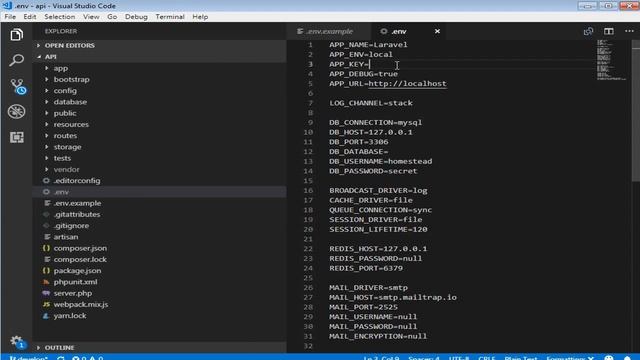The height and width of the screenshot is (360, 640).
Task: Expand the storage folder
Action: point(159,147)
